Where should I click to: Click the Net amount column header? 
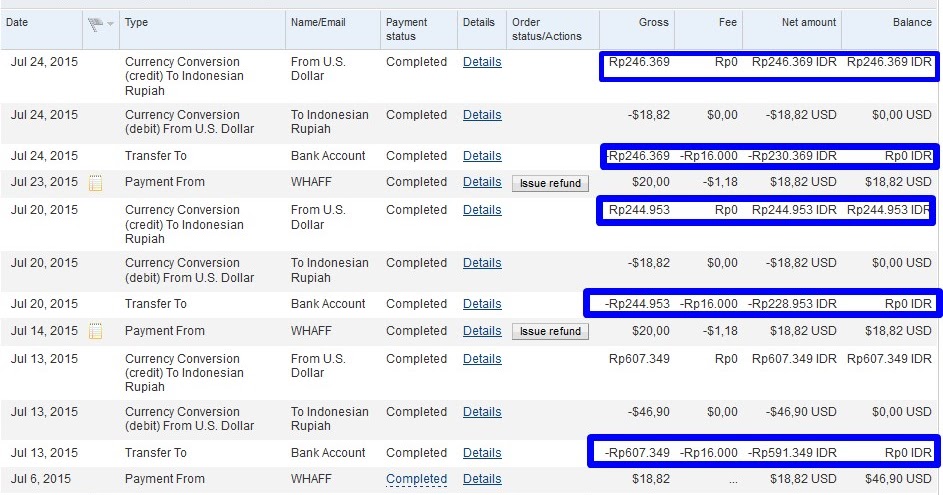809,22
